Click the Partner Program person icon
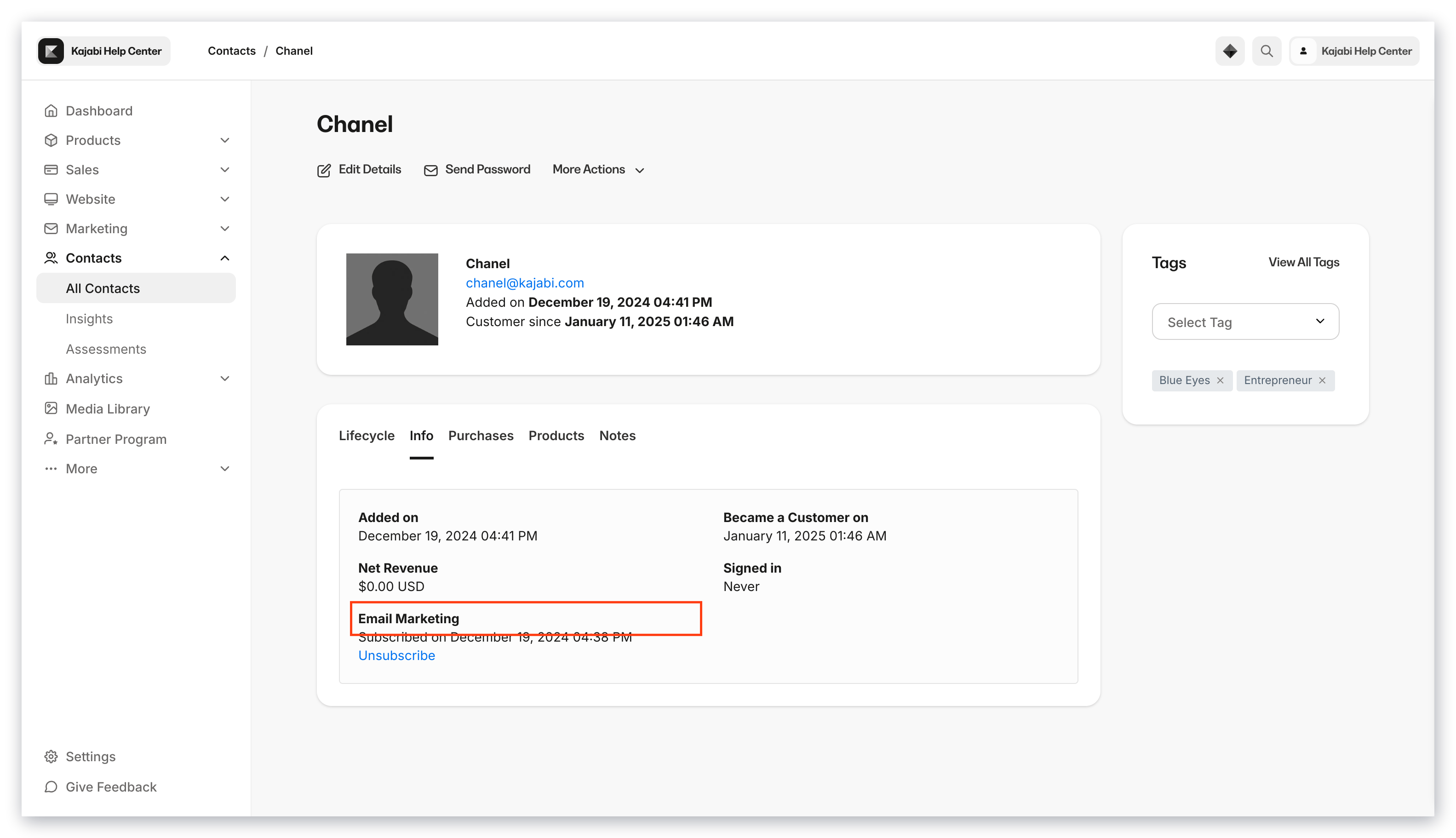This screenshot has height=838, width=1456. 51,439
